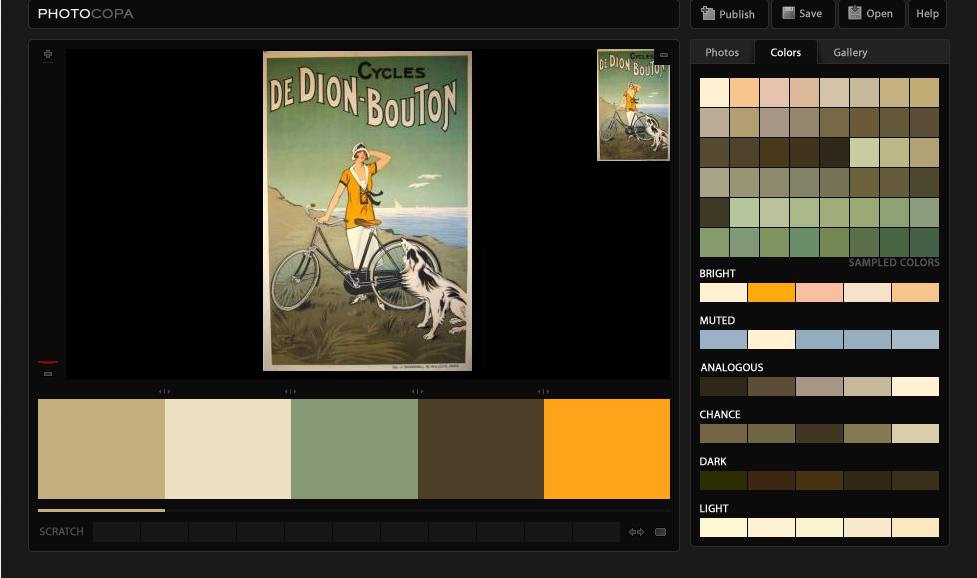Click the De Dion-Bouton poster on the canvas
The image size is (977, 578).
click(x=368, y=211)
